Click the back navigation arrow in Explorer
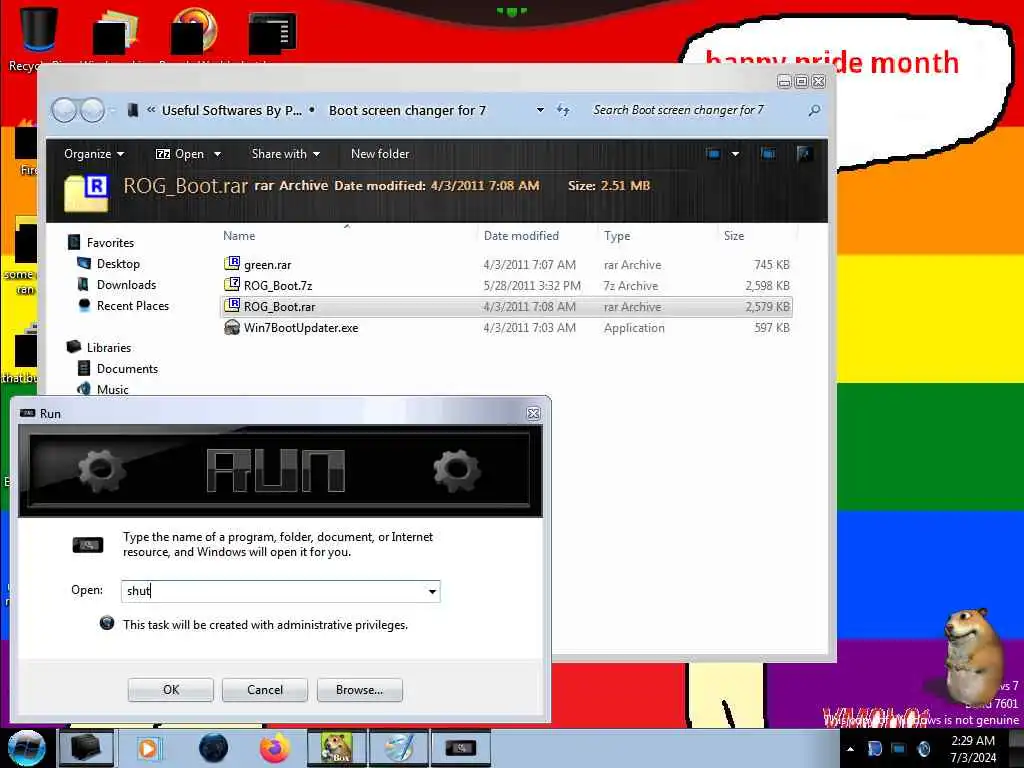The image size is (1024, 768). click(64, 110)
